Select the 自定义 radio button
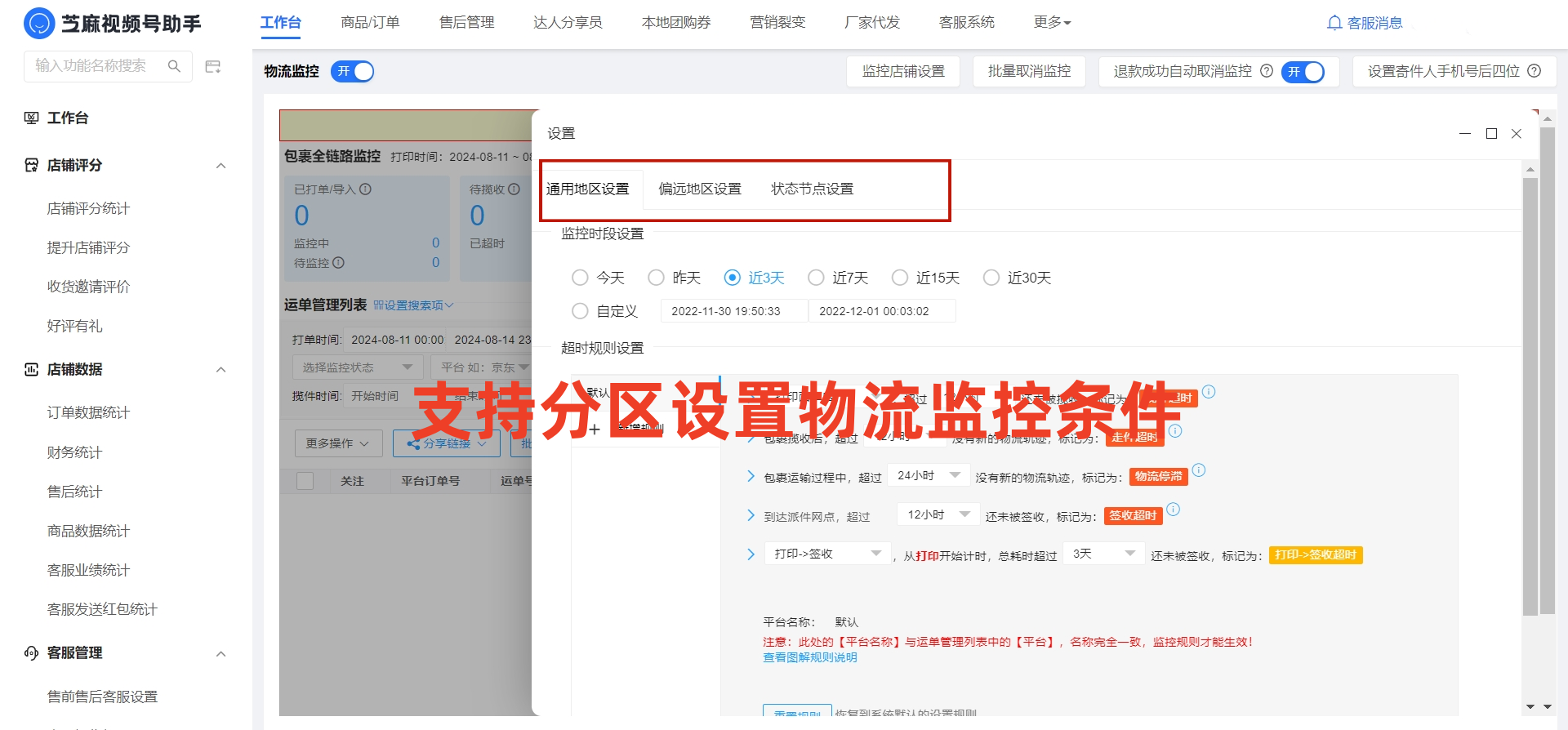 tap(580, 311)
